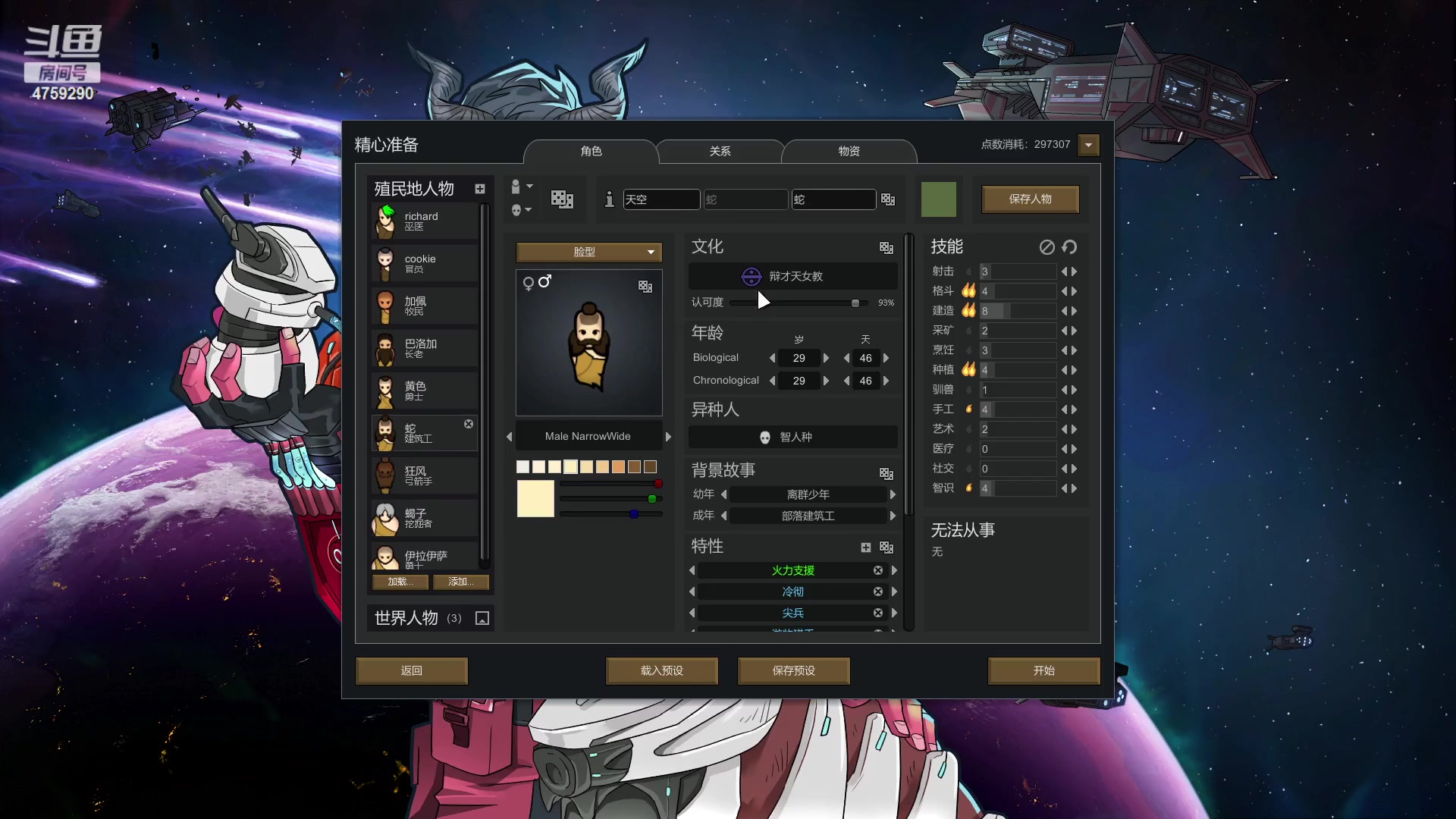Image resolution: width=1456 pixels, height=819 pixels.
Task: Click the ideology icon next to 辩才天女教
Action: (x=751, y=276)
